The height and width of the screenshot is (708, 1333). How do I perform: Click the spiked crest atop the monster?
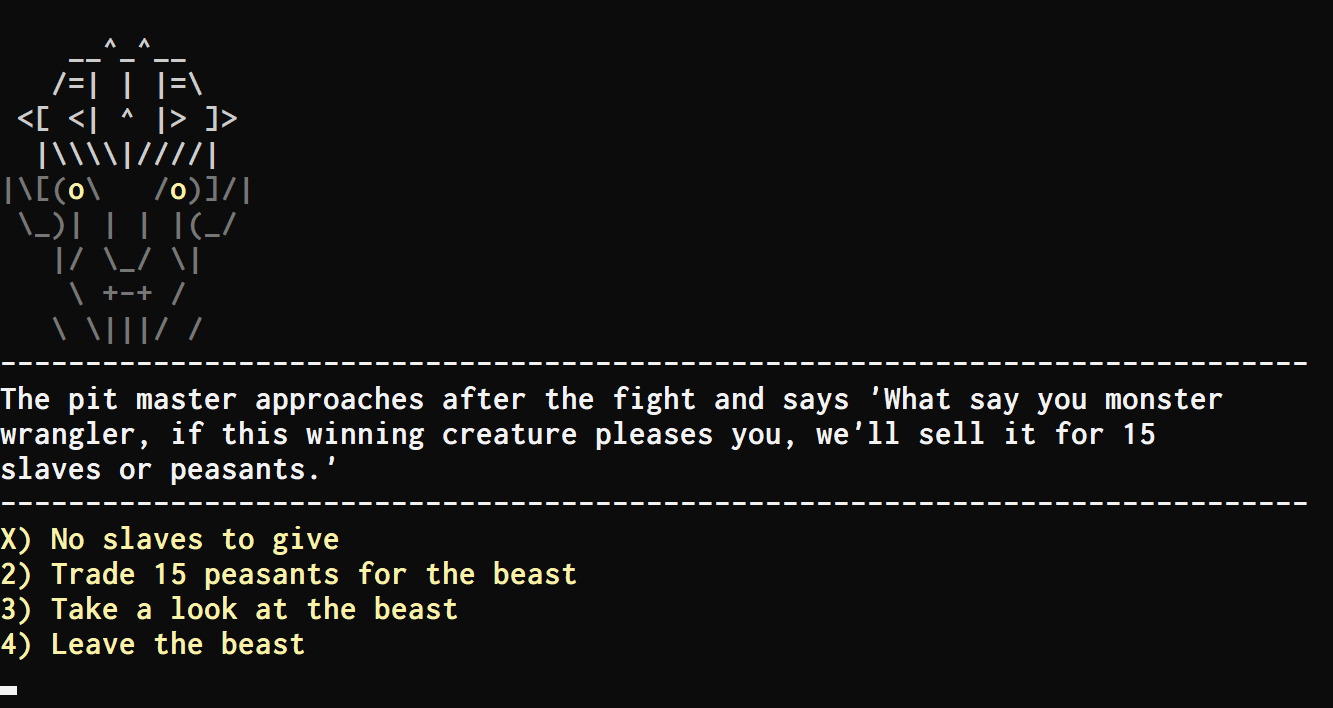click(127, 50)
